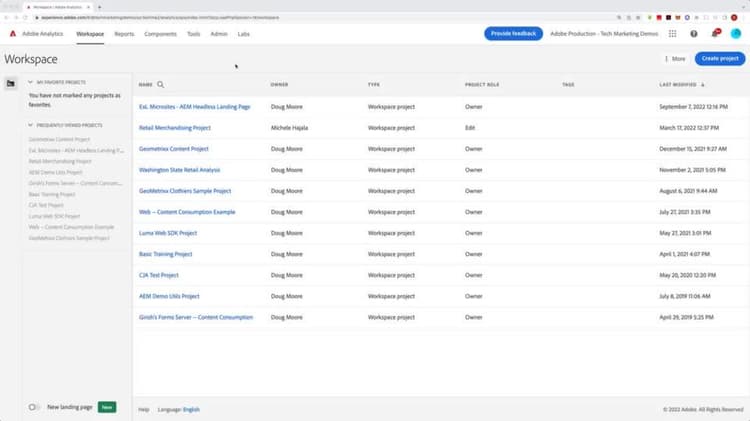Click the Provide feedback button
This screenshot has width=750, height=421.
[x=513, y=33]
